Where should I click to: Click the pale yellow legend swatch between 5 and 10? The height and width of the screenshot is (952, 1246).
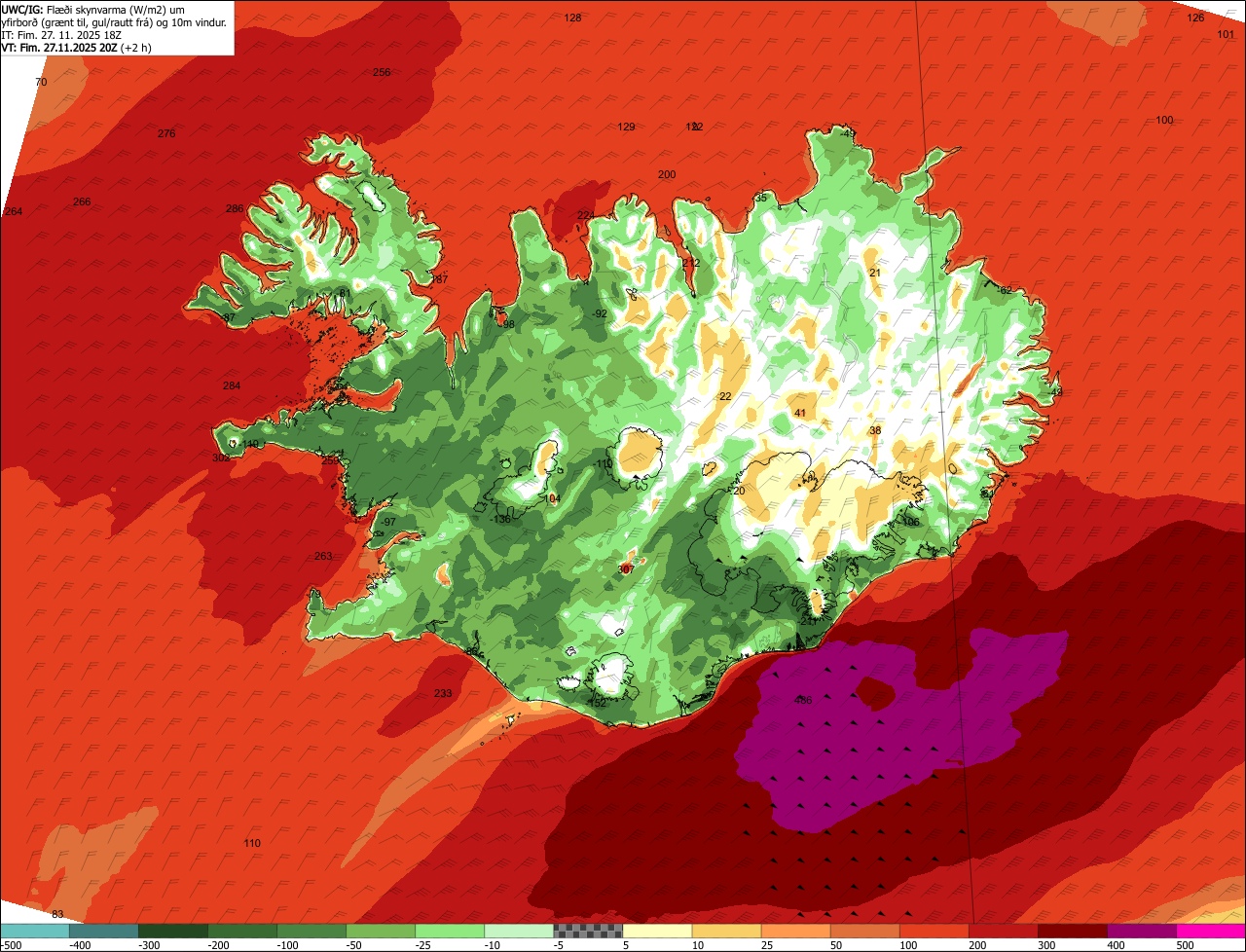(x=657, y=931)
